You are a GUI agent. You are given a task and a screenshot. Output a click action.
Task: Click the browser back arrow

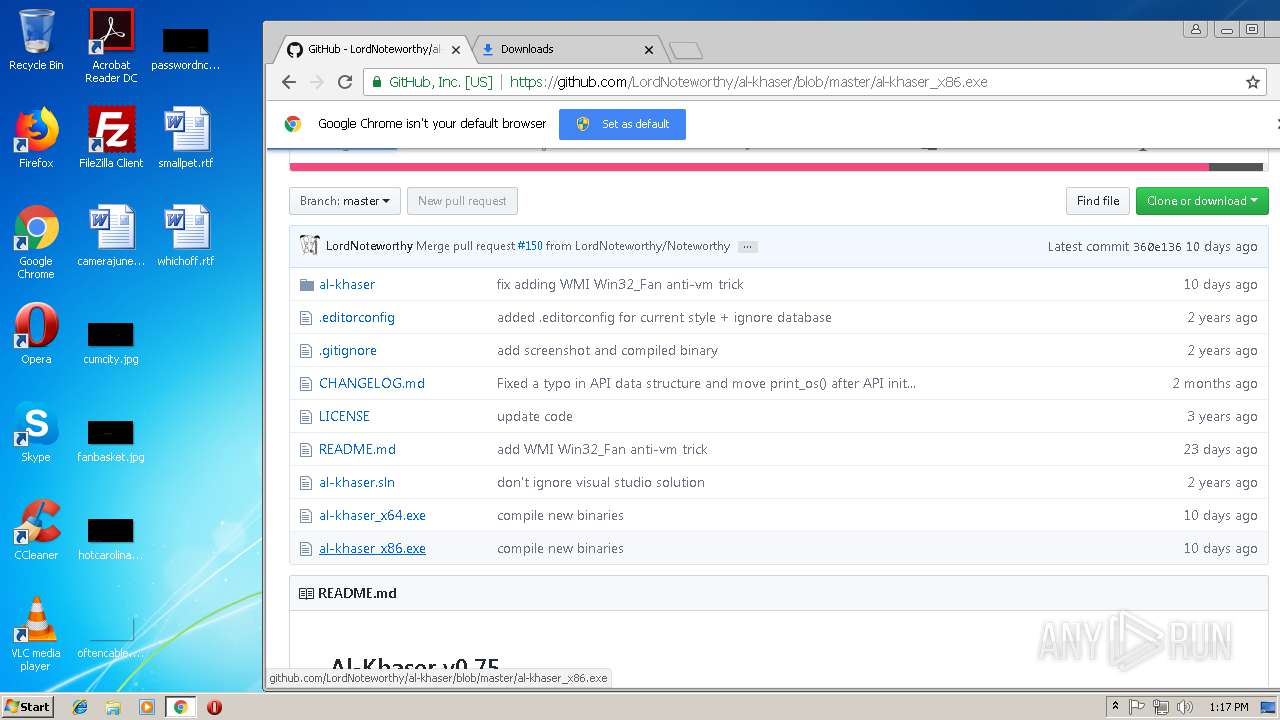[289, 82]
